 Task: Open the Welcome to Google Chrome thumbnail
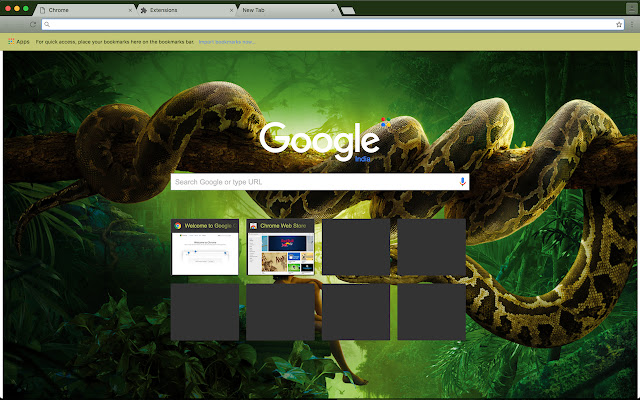[205, 247]
